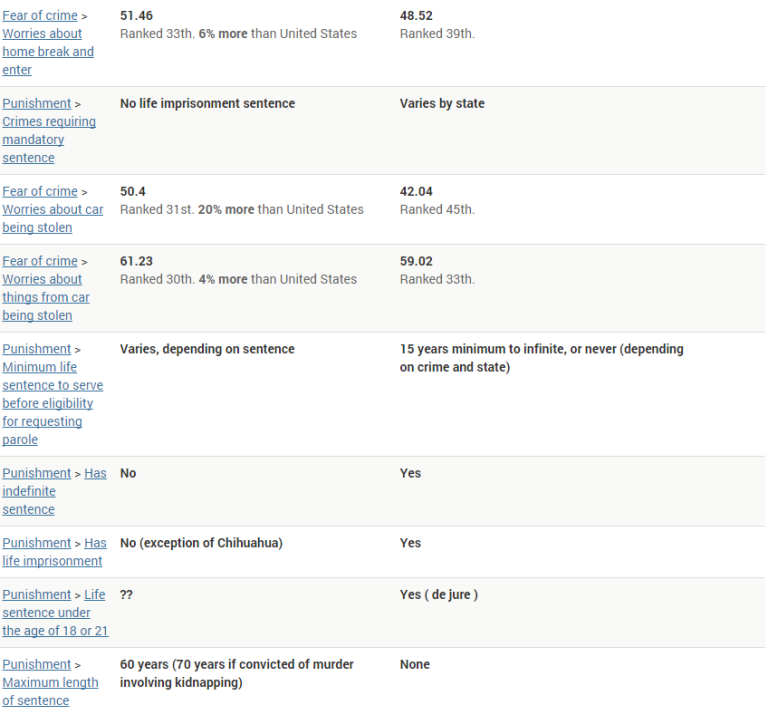Click 'Fear of crime' in the 50.4 row
The image size is (768, 715).
40,192
